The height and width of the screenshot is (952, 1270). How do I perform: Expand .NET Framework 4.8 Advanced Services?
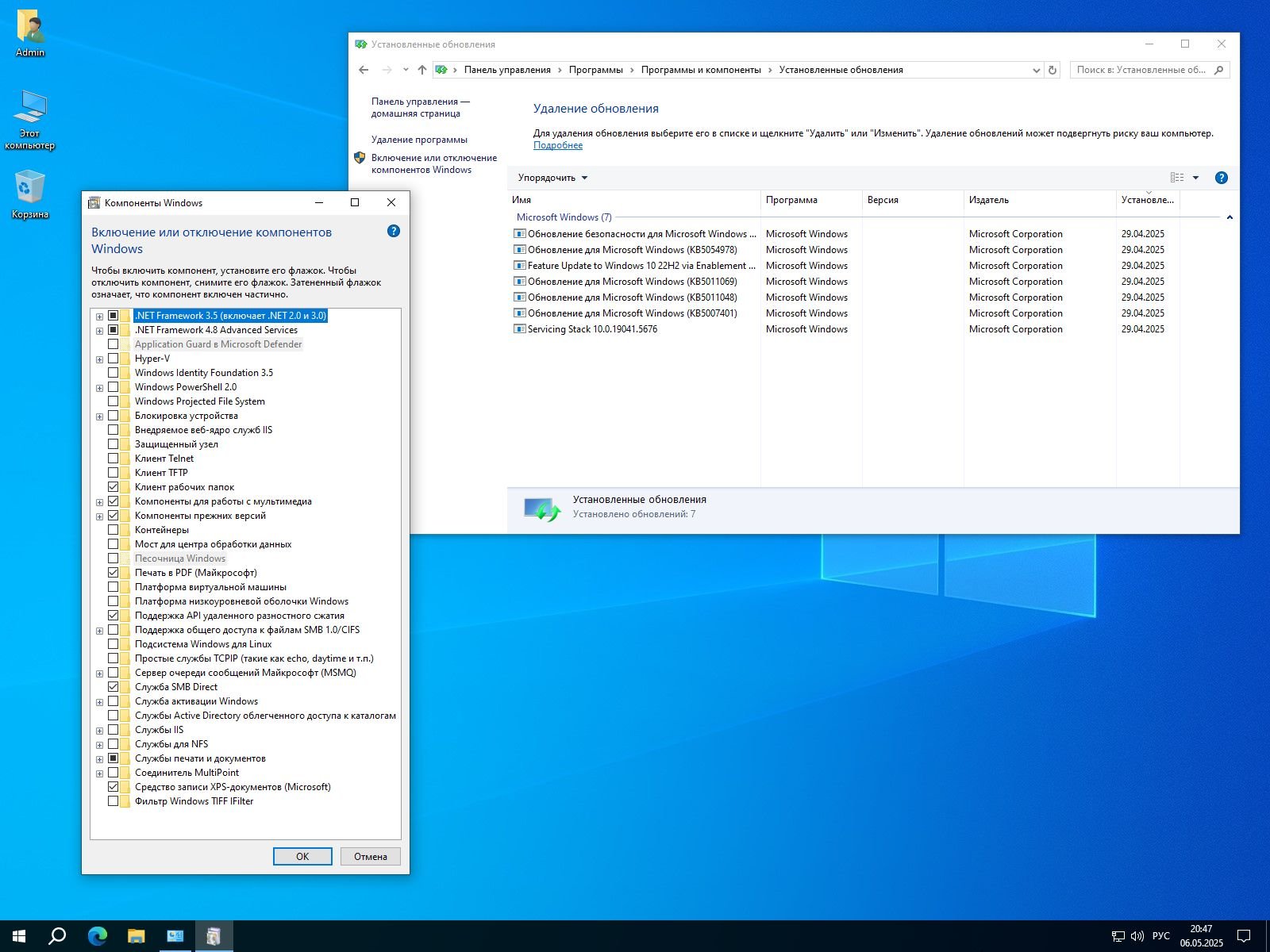point(99,331)
